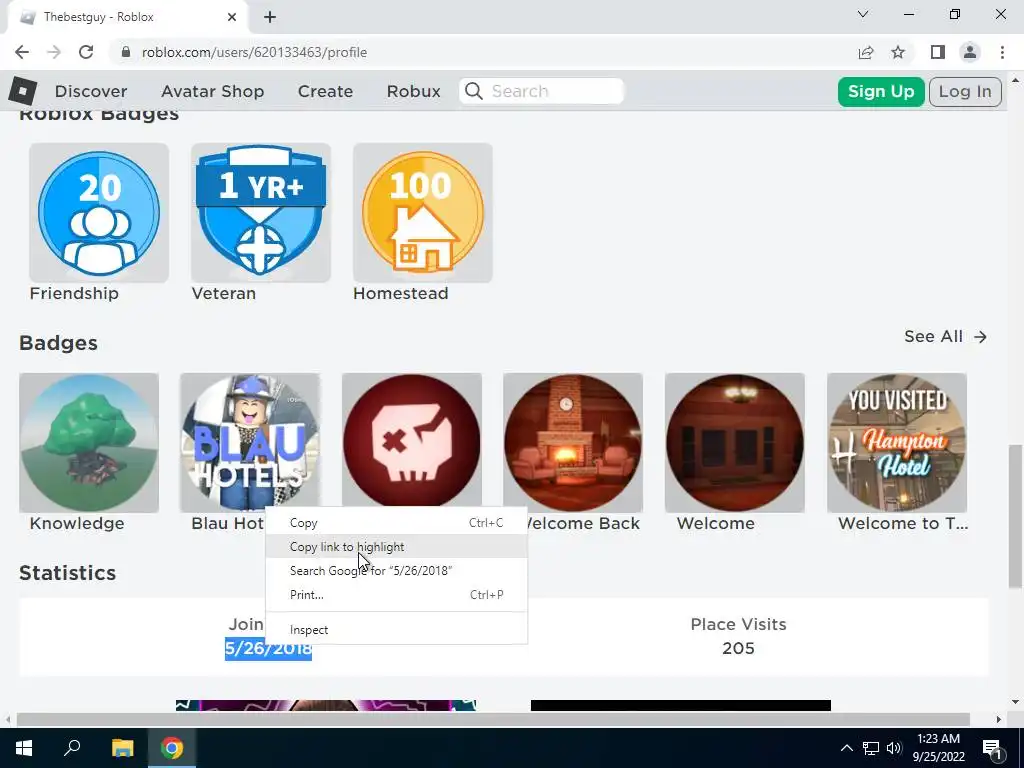Click the Log In button
The height and width of the screenshot is (768, 1024).
965,91
